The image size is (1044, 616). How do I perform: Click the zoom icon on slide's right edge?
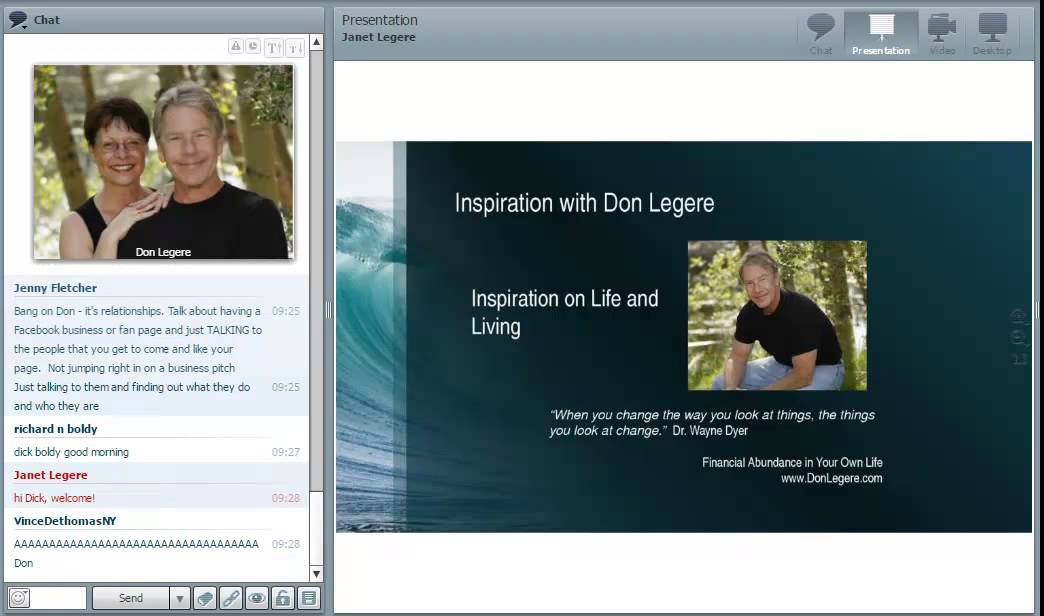(1018, 337)
